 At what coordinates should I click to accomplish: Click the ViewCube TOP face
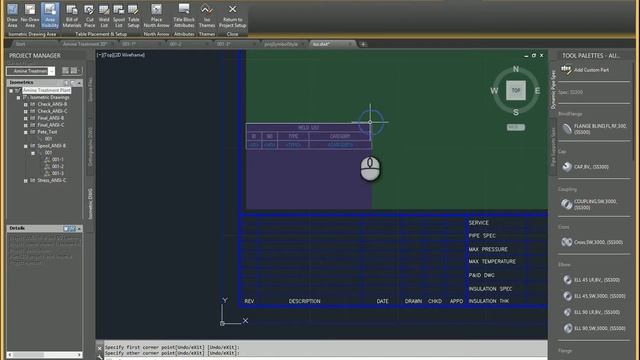click(516, 90)
